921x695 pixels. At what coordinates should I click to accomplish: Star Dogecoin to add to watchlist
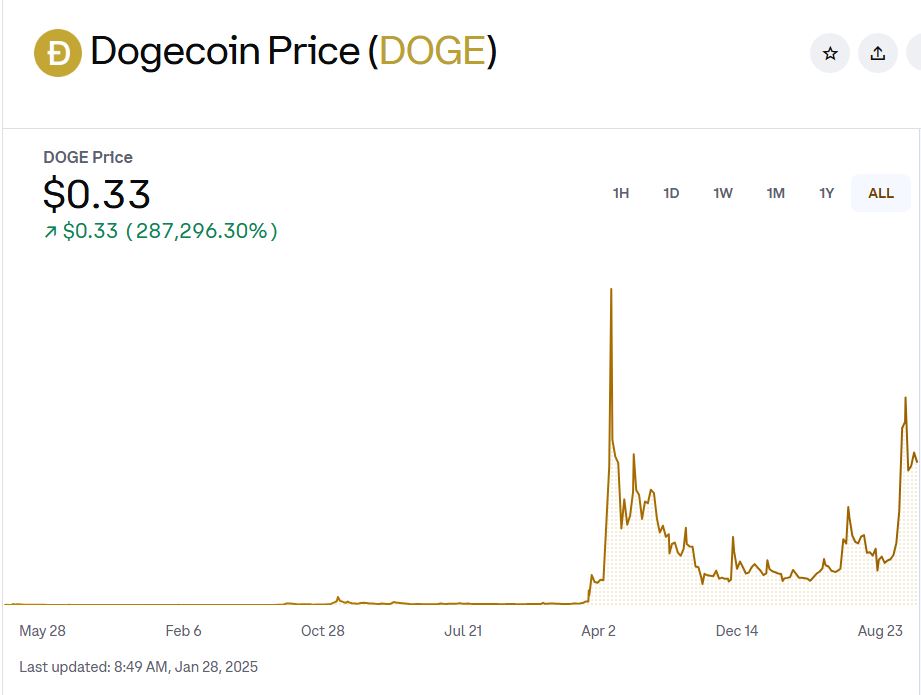pyautogui.click(x=830, y=53)
